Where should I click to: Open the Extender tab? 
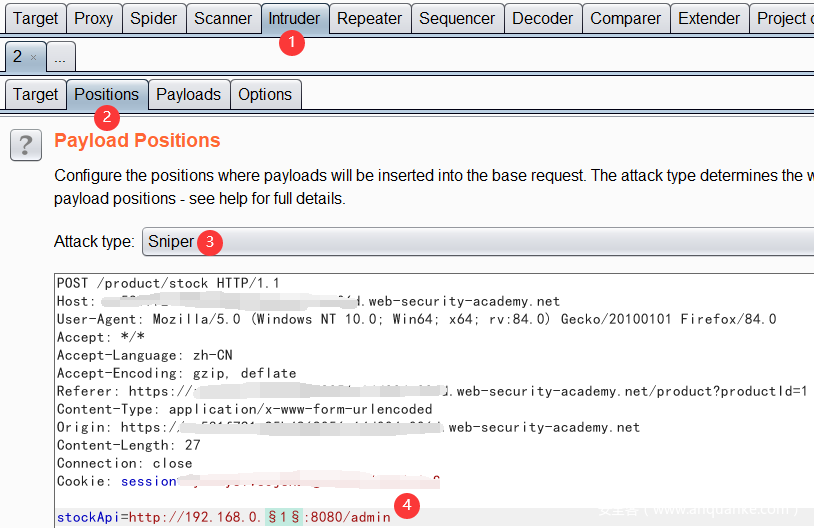pyautogui.click(x=709, y=18)
